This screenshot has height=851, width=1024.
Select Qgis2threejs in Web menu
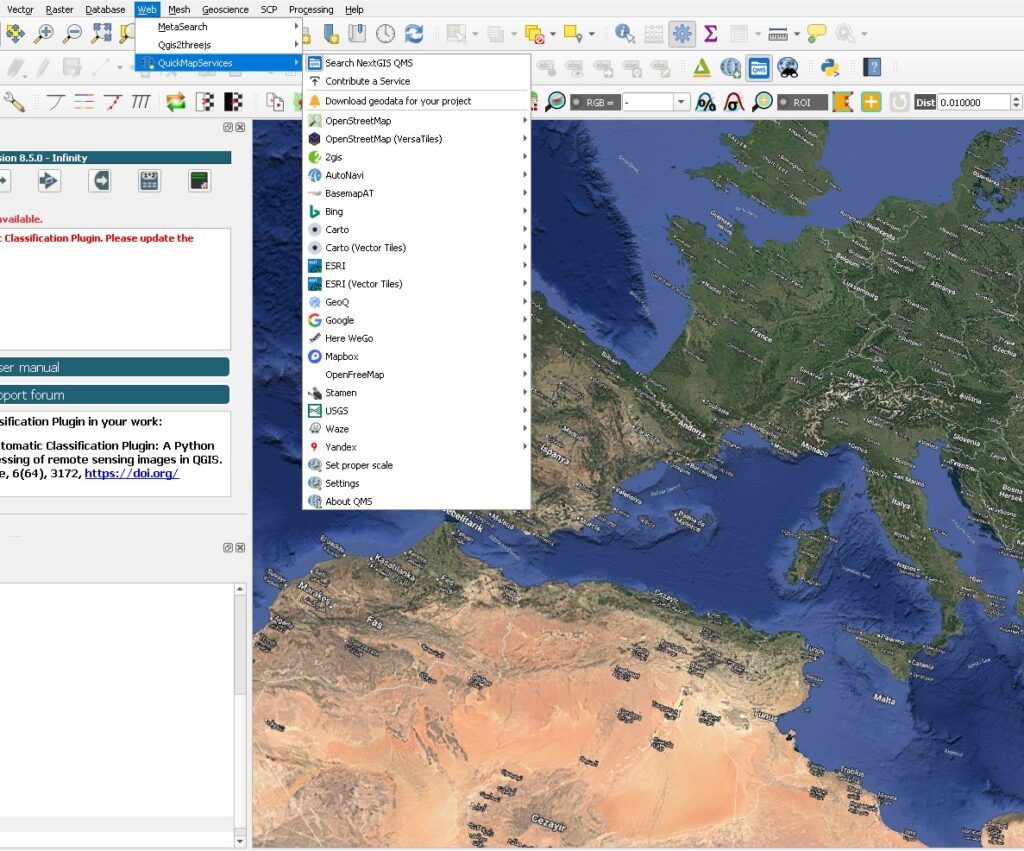tap(218, 45)
